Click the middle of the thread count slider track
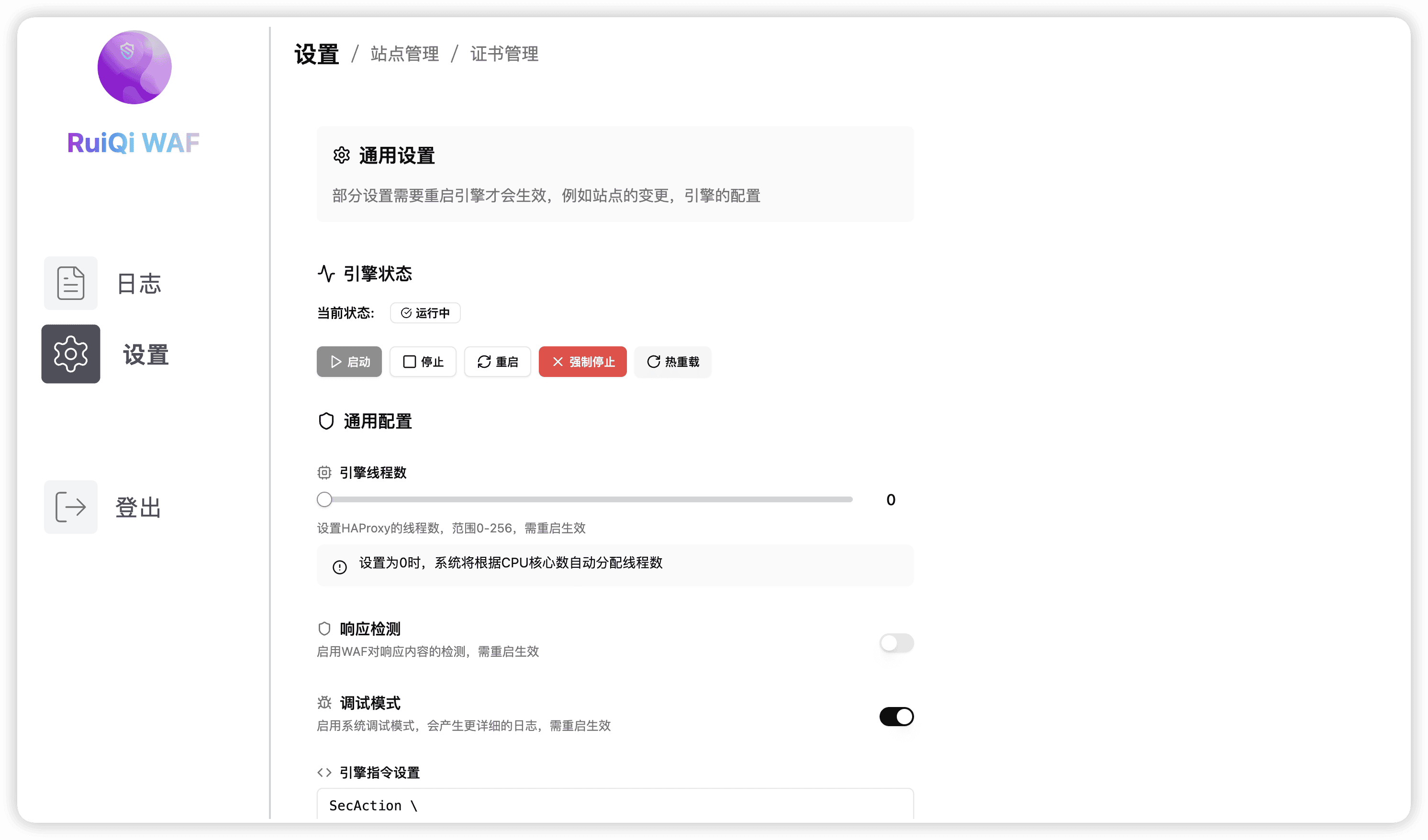 [585, 499]
